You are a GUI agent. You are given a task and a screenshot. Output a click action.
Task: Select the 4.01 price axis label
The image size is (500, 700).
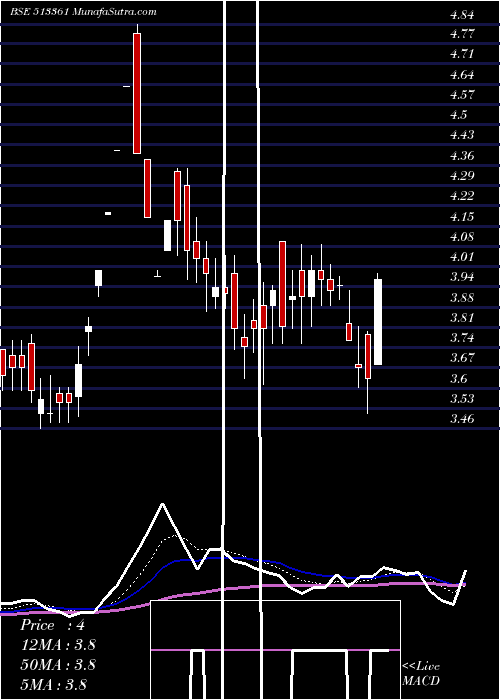(462, 257)
